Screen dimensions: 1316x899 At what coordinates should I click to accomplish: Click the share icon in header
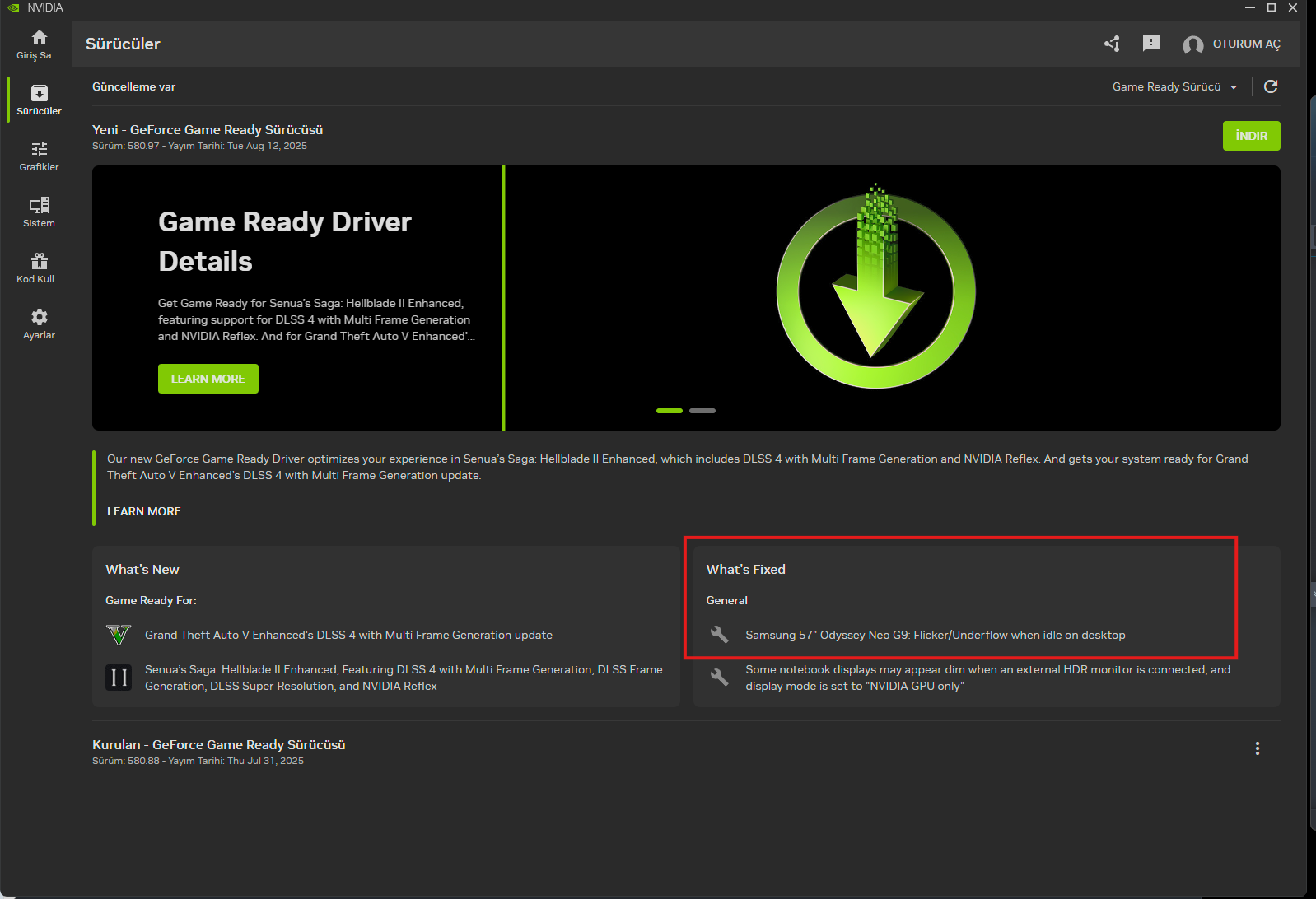[x=1112, y=44]
